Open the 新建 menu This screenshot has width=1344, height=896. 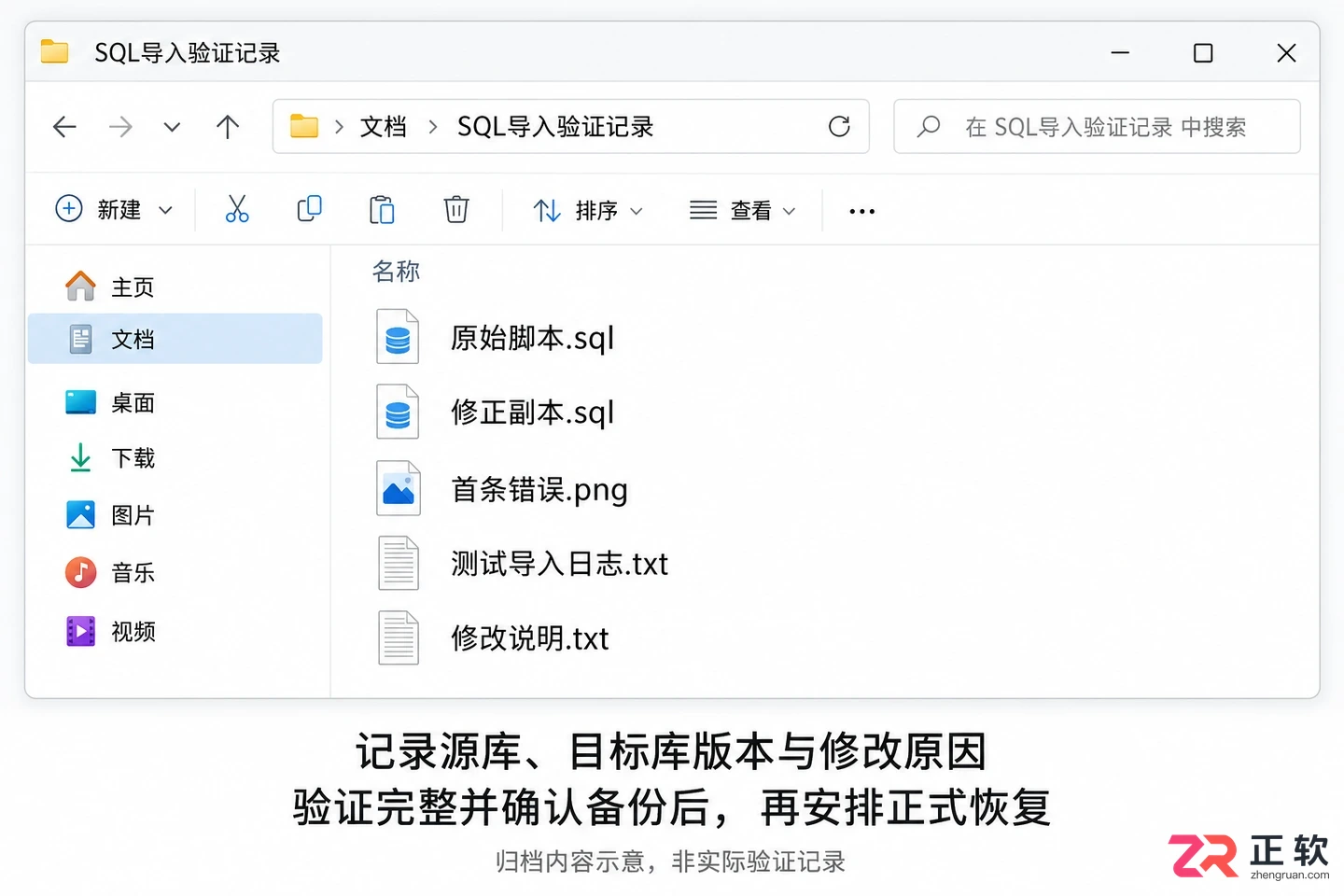[x=114, y=210]
